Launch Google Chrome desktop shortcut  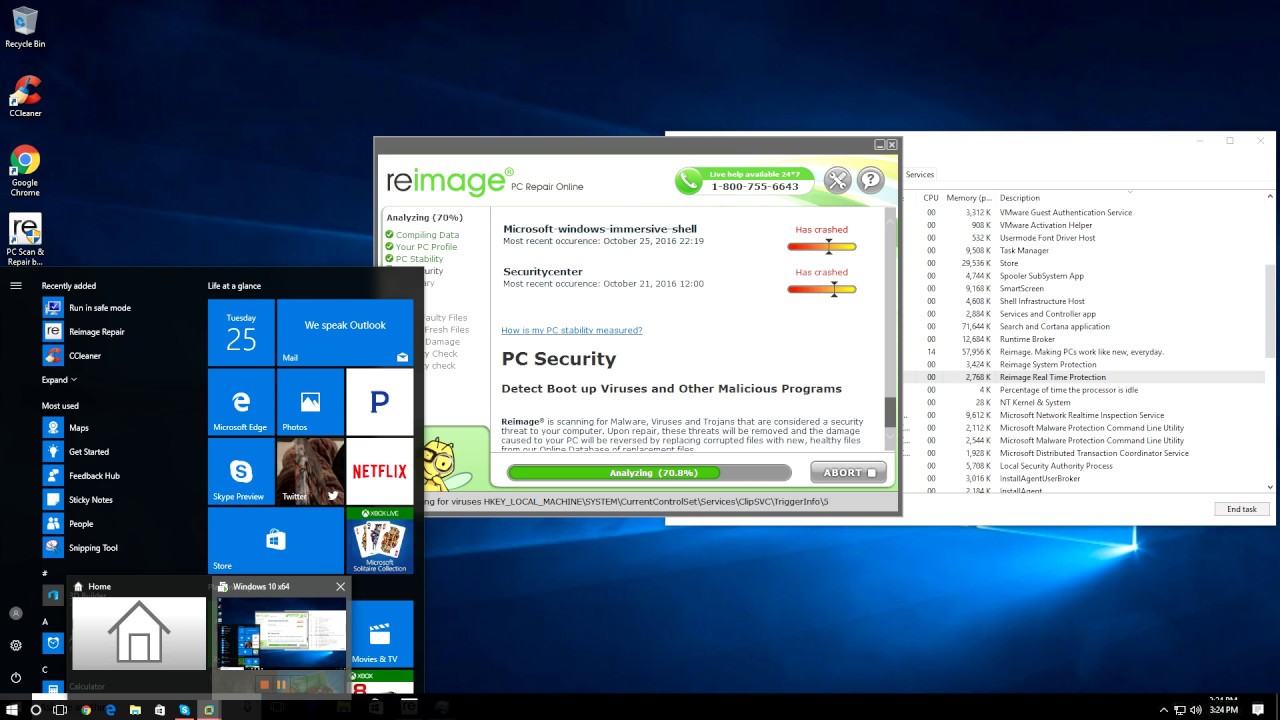click(x=25, y=171)
